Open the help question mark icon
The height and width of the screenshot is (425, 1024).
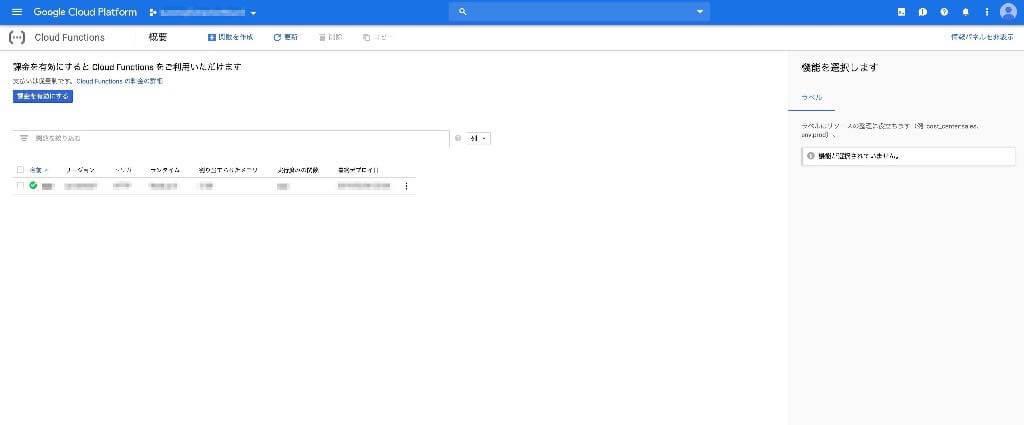[944, 12]
